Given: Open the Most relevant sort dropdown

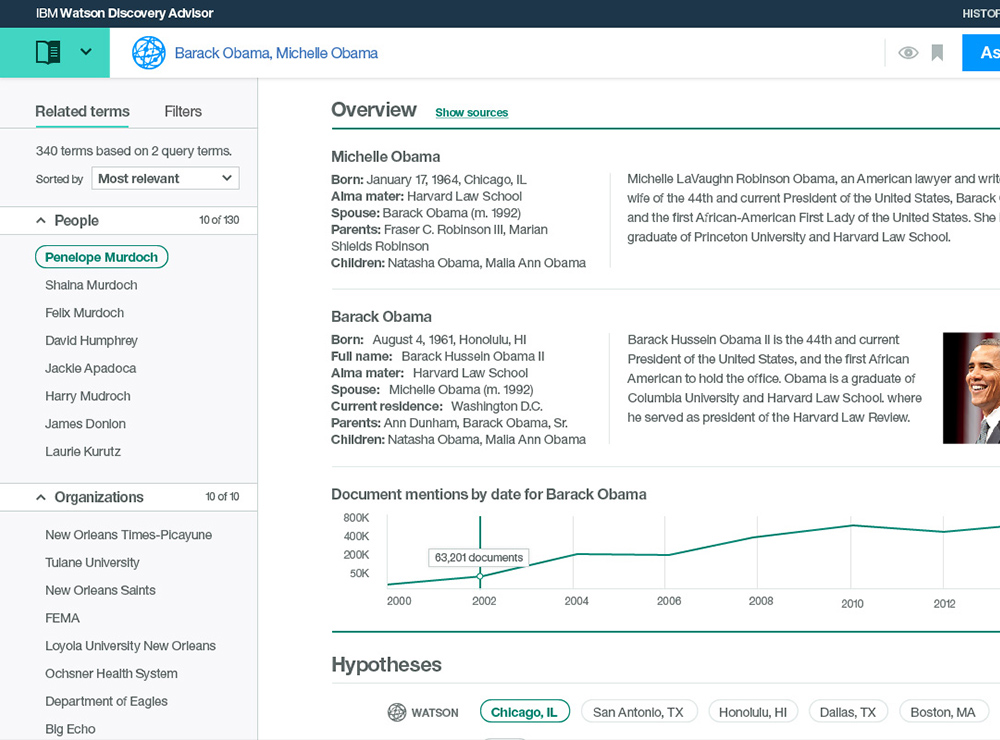Looking at the screenshot, I should click(164, 178).
